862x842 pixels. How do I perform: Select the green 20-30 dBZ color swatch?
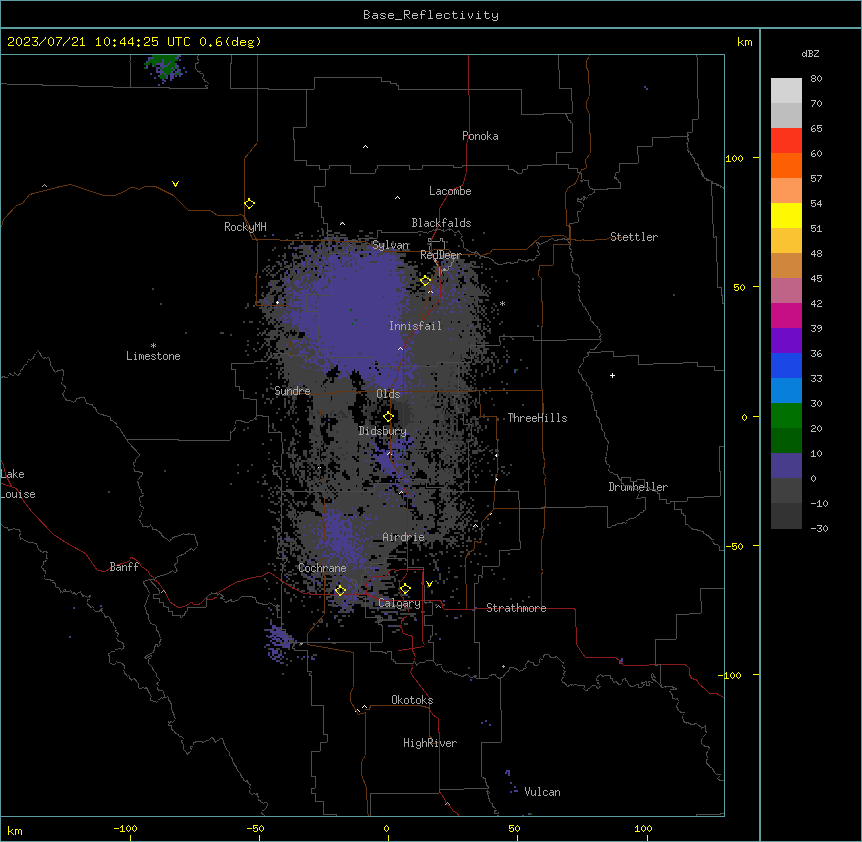point(786,416)
